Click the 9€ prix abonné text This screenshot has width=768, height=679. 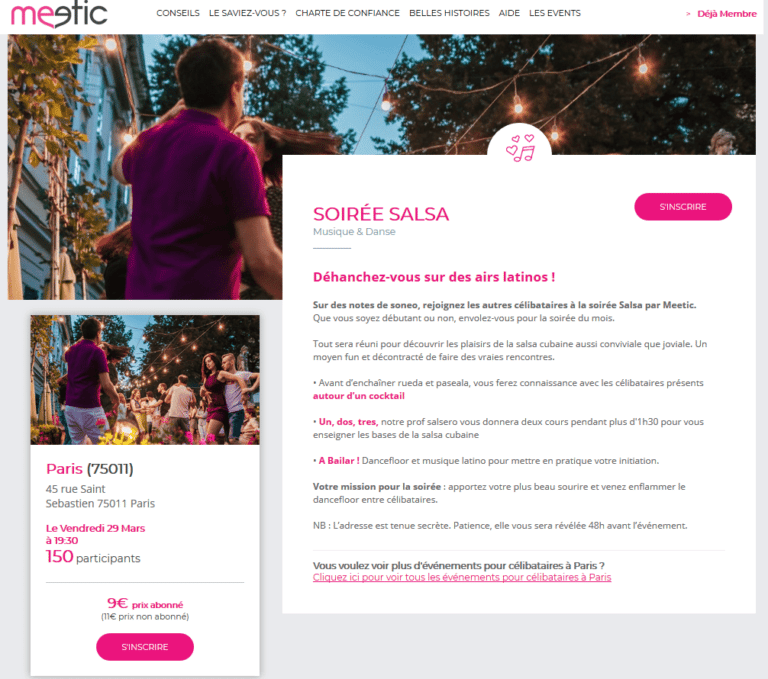(x=145, y=603)
